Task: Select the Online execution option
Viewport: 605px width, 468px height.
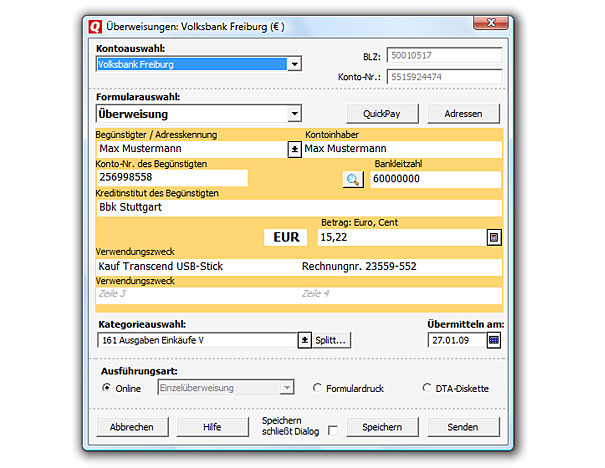Action: [107, 388]
